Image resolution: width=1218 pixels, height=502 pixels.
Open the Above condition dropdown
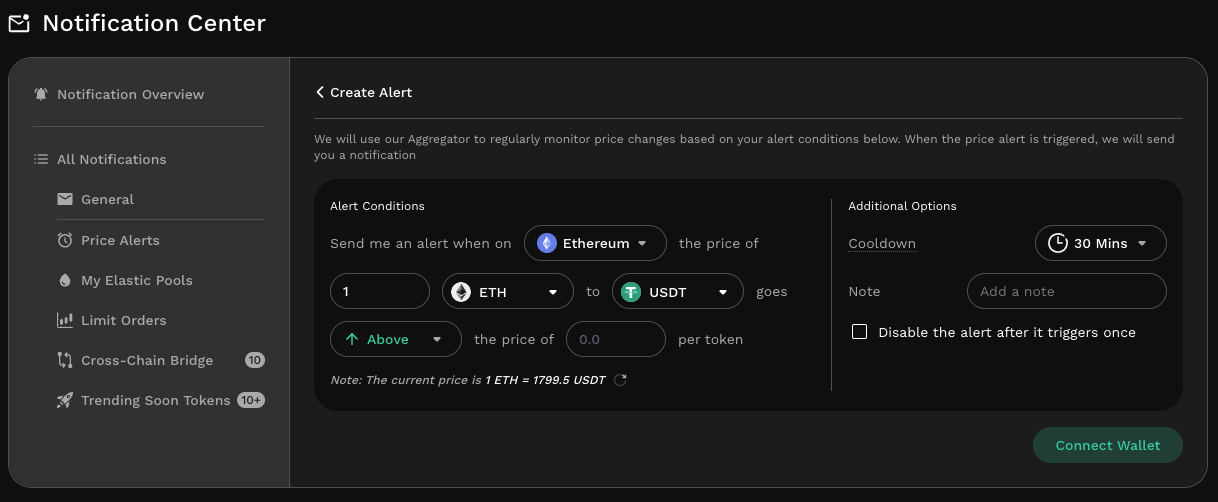click(x=395, y=339)
